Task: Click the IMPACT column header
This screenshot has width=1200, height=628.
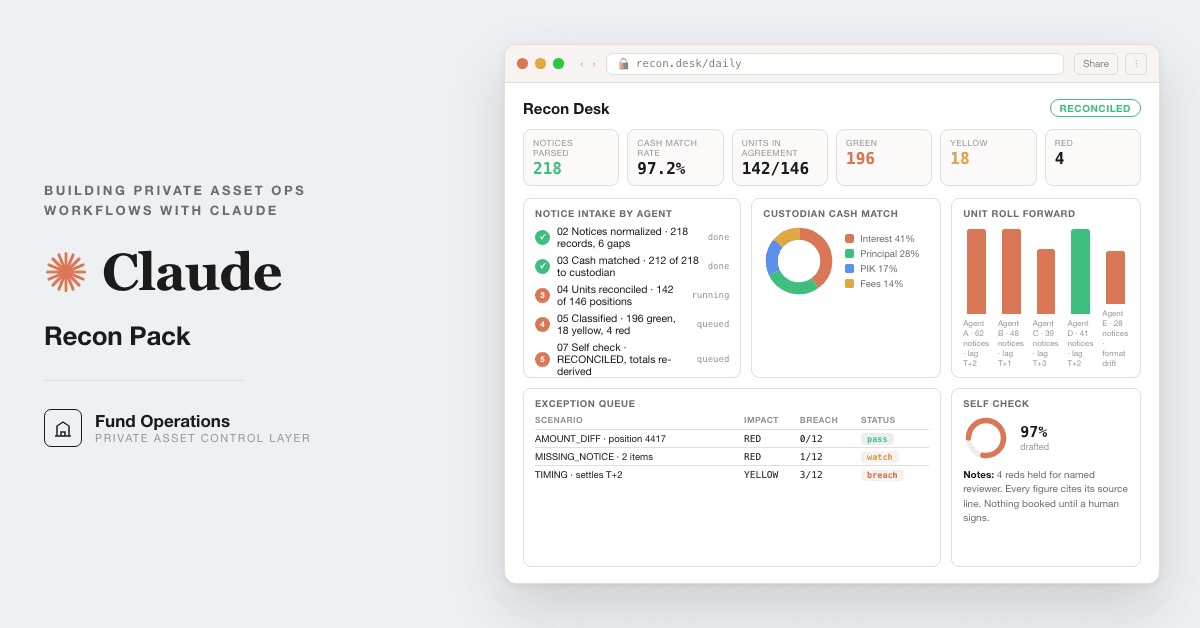Action: [761, 420]
